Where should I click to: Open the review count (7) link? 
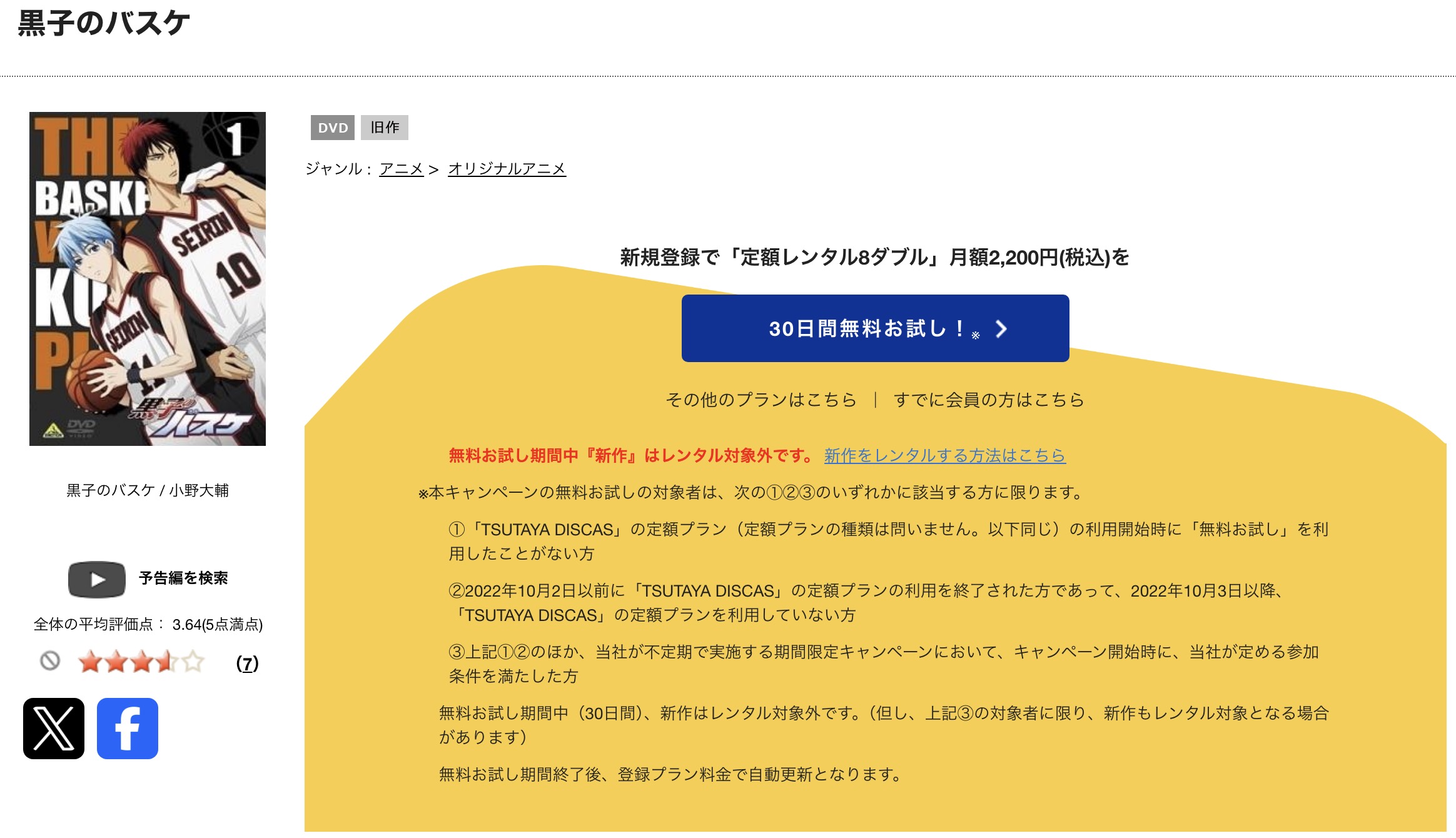pos(247,664)
